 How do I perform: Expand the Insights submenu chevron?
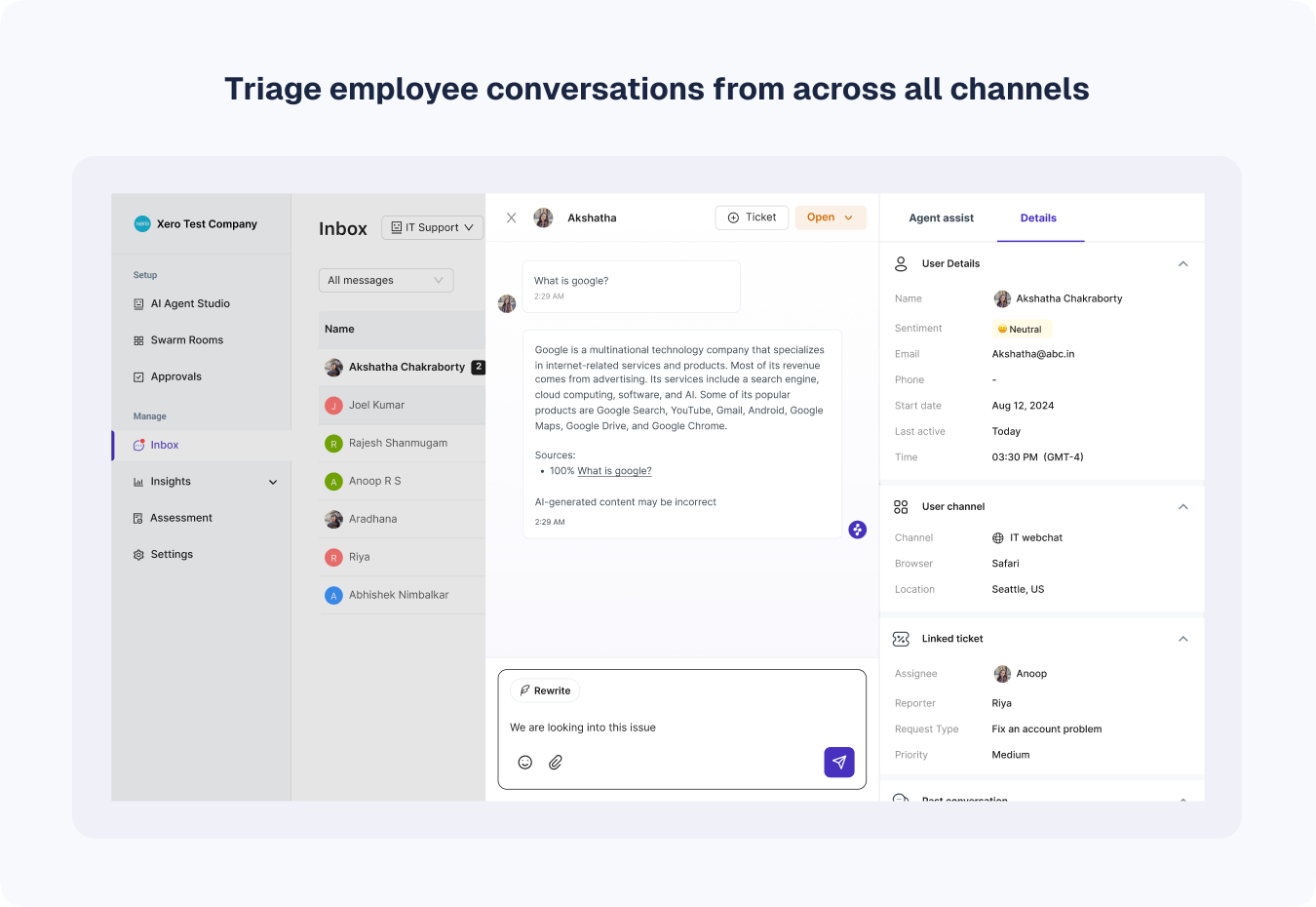pos(273,482)
